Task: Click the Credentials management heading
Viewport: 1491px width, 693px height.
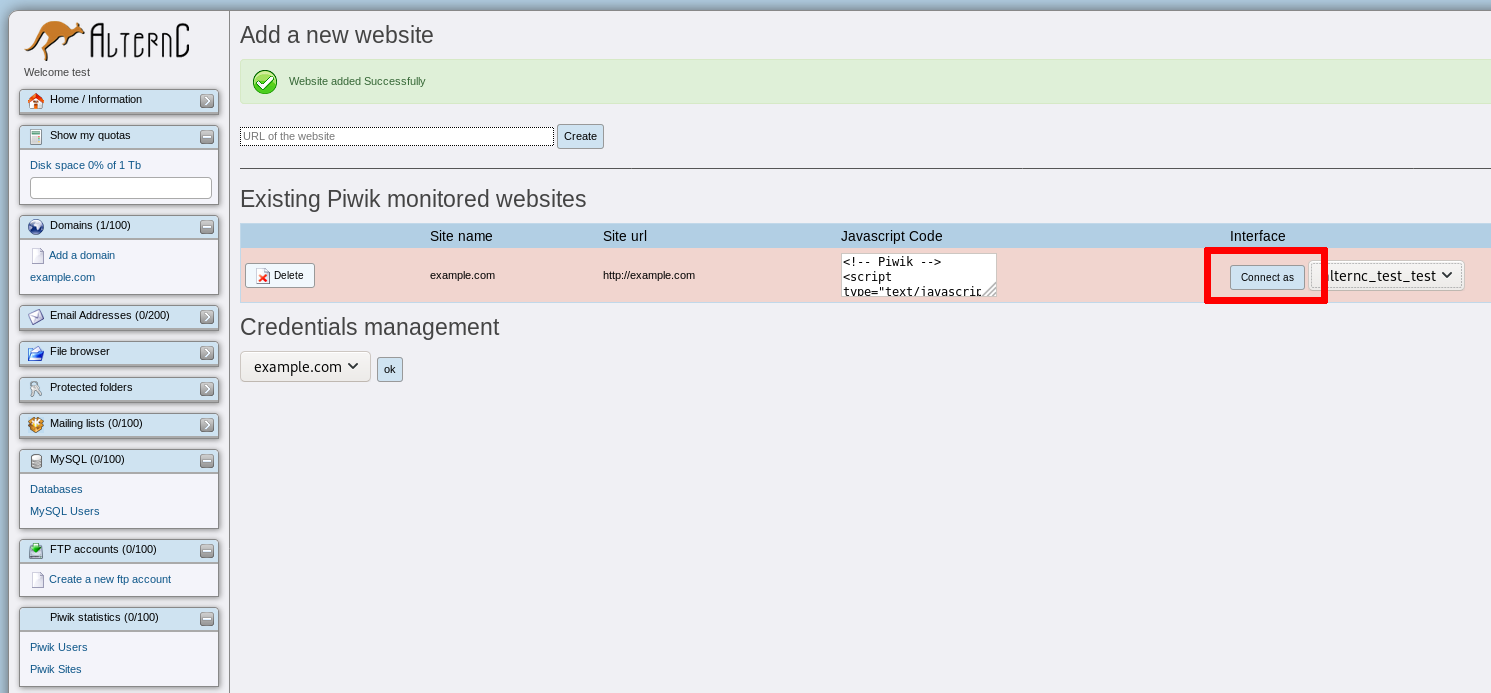Action: click(369, 327)
